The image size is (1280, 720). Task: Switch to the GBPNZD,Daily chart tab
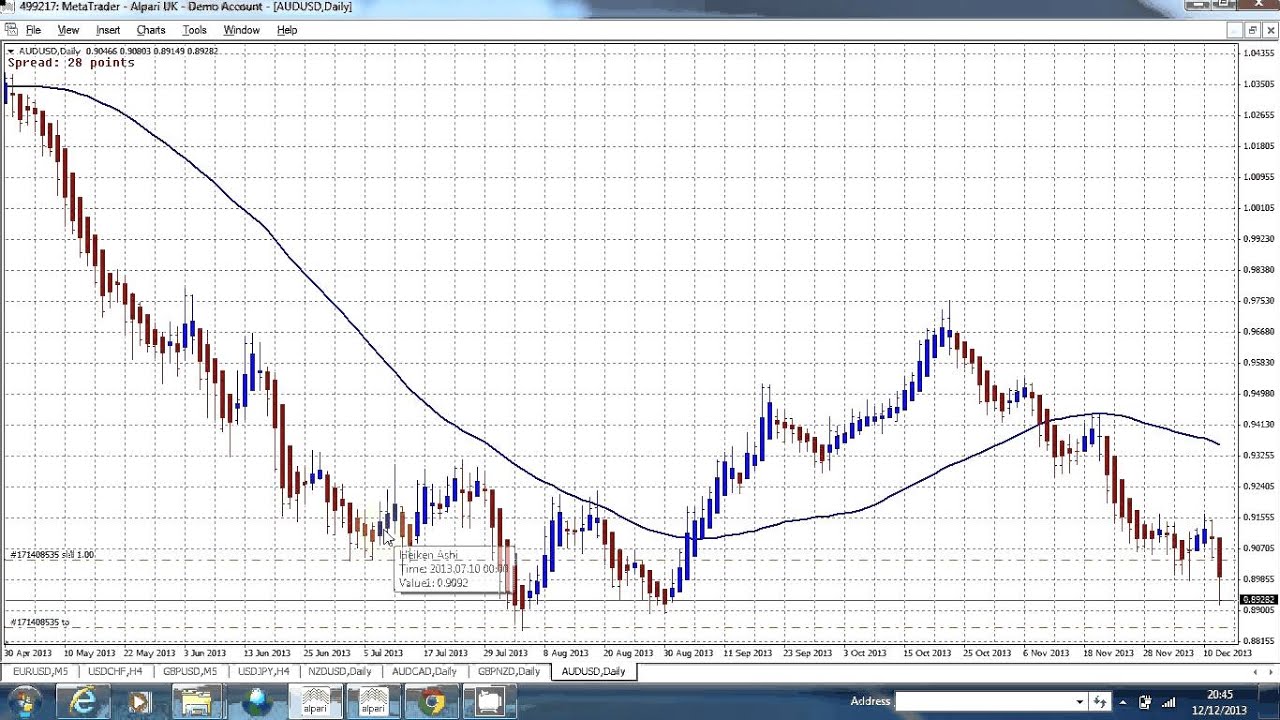[509, 671]
